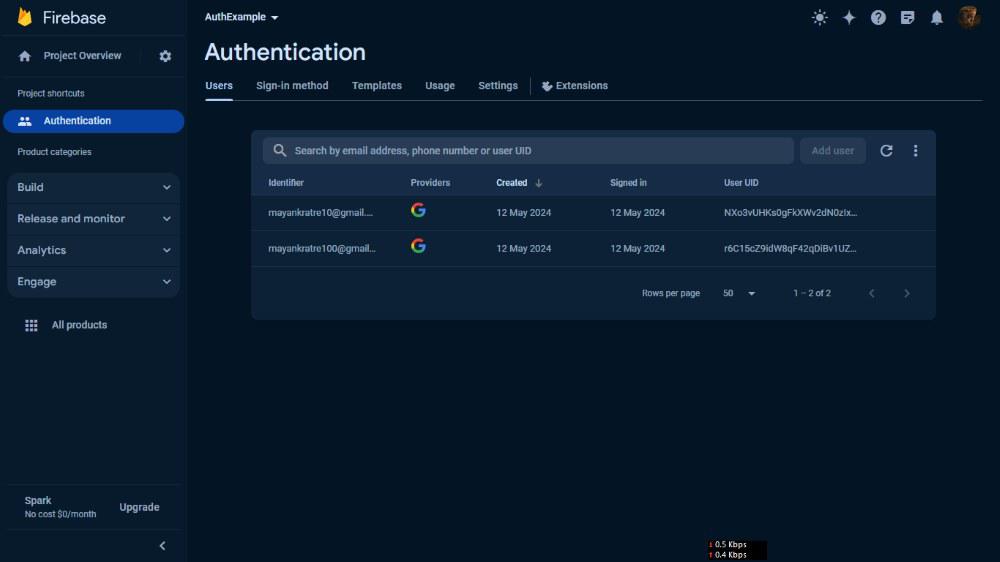
Task: Click the Authentication people icon
Action: point(25,121)
